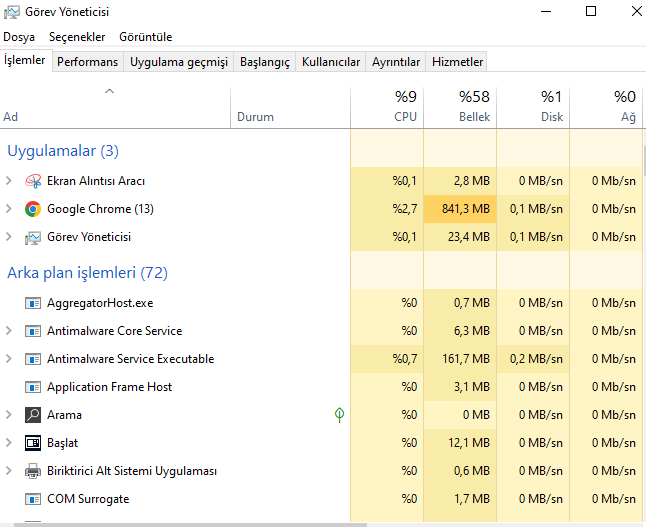
Task: Click the green leaf status icon for Arama
Action: tap(339, 415)
